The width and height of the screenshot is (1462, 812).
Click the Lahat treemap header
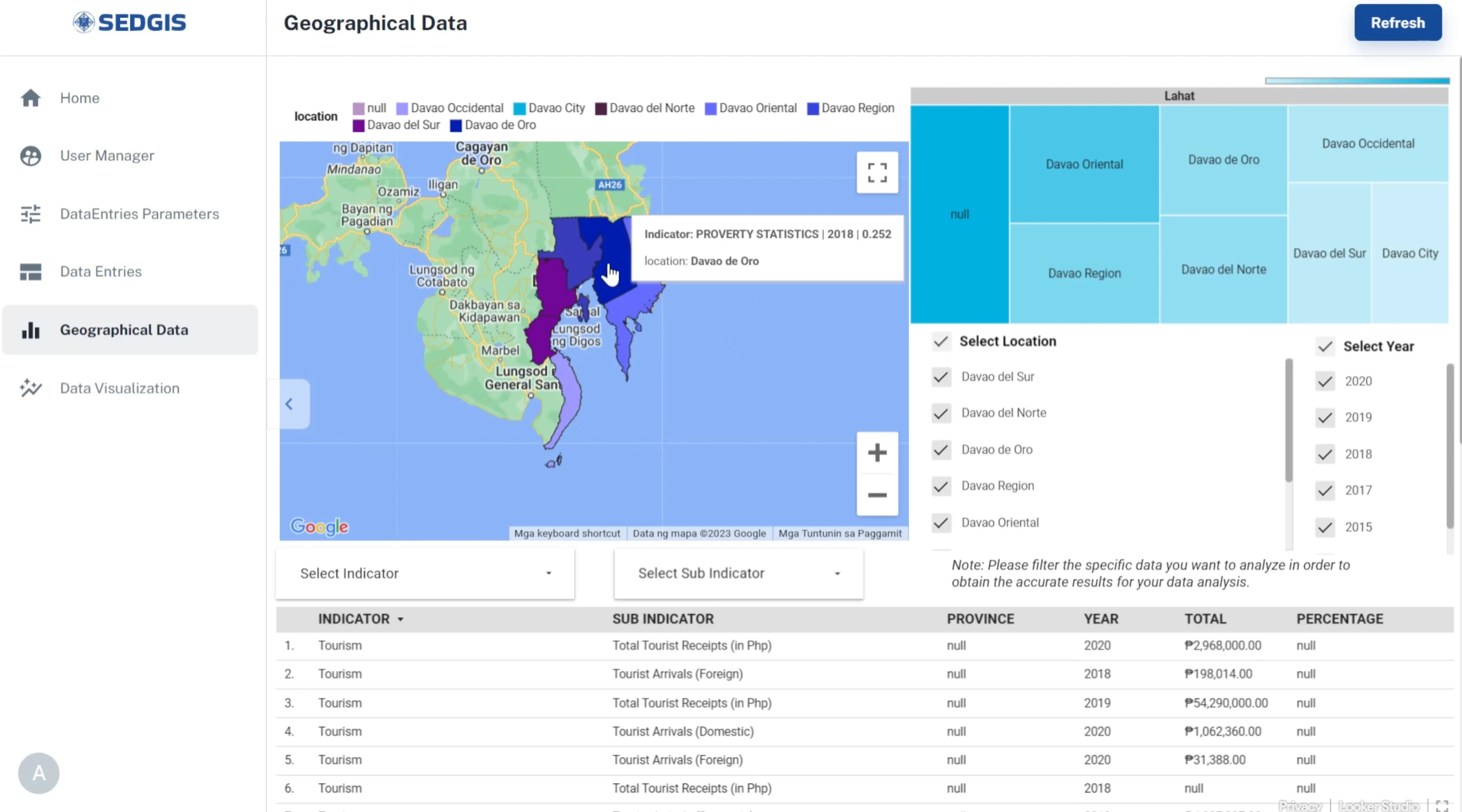click(1179, 96)
